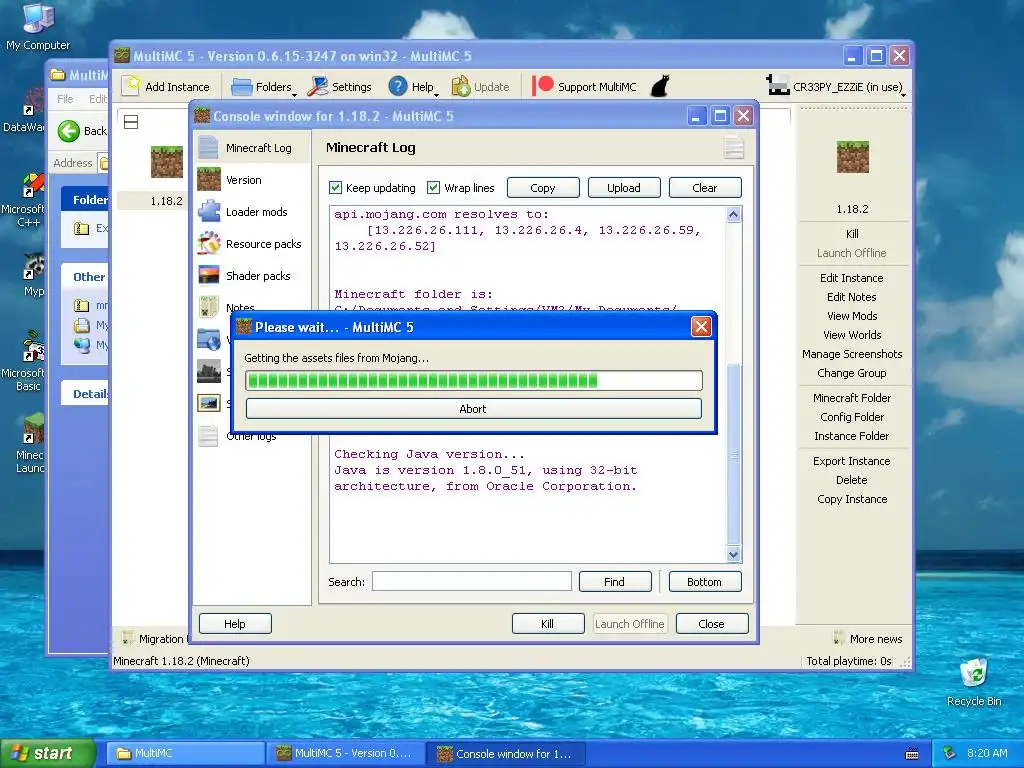Open File menu in Explorer window
Image resolution: width=1024 pixels, height=768 pixels.
65,99
